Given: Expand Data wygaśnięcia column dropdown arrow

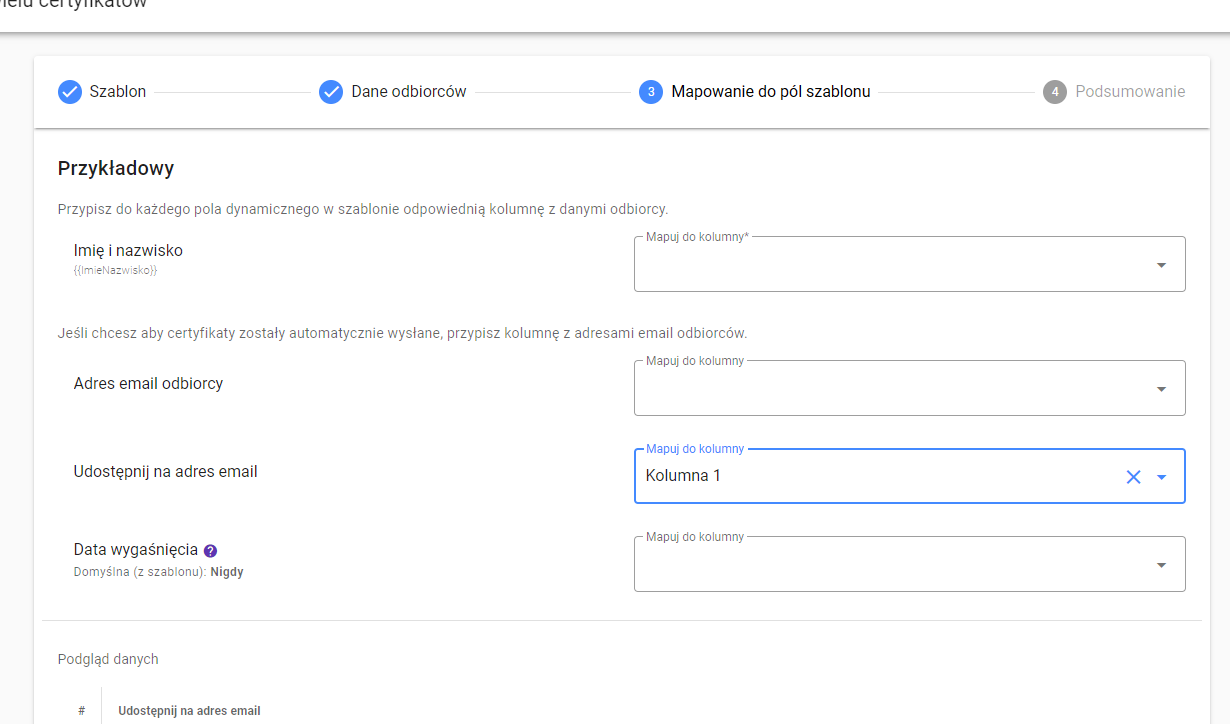Looking at the screenshot, I should [x=1161, y=565].
